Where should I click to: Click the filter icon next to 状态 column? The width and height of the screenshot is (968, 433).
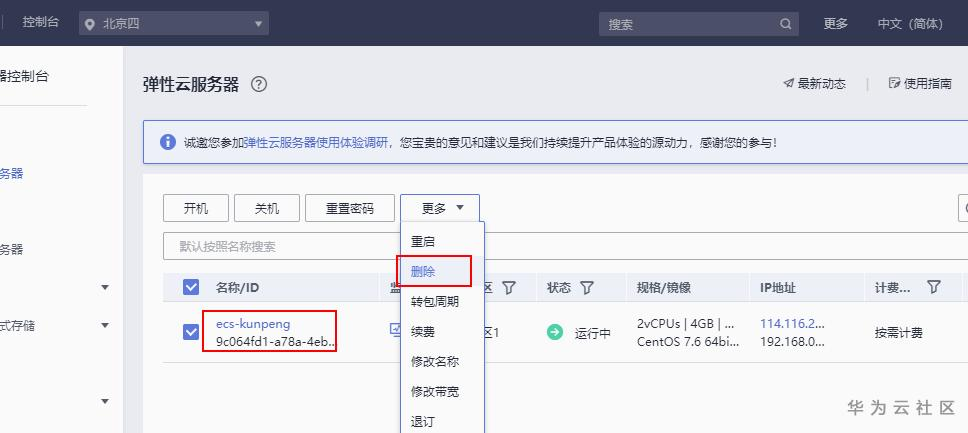pyautogui.click(x=587, y=287)
